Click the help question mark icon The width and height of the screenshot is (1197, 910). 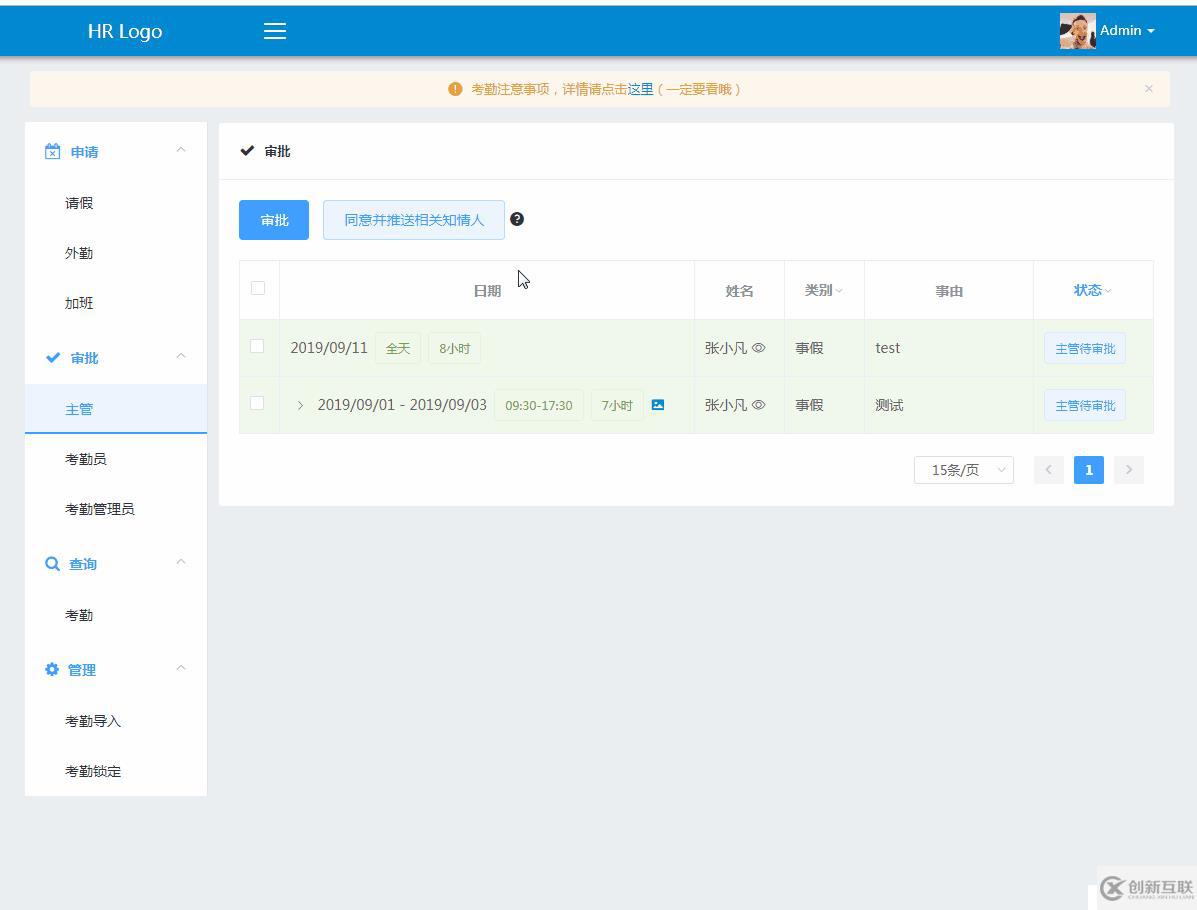518,218
